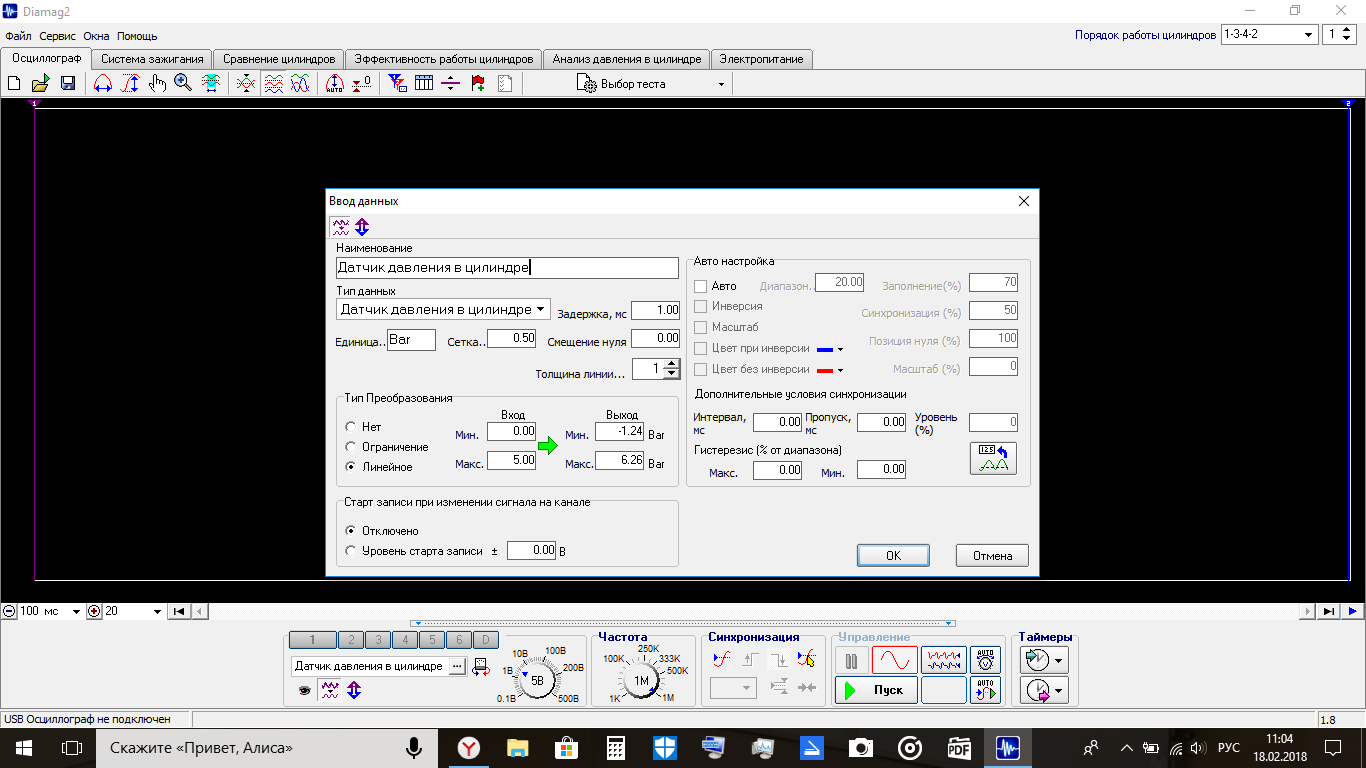
Task: Increase Толщина линии stepper value
Action: 672,364
